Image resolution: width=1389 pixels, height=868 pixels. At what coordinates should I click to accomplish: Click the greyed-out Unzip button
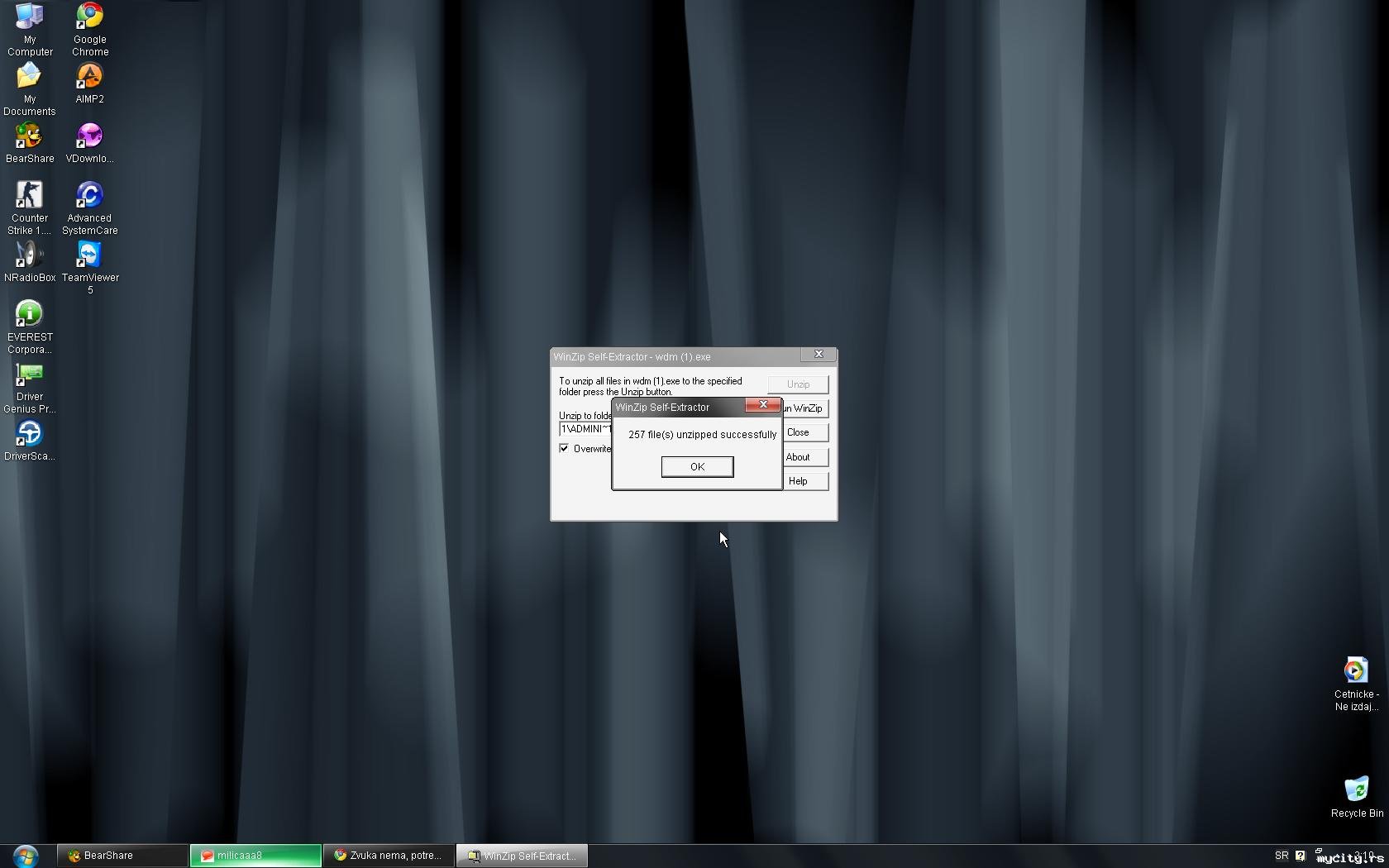tap(798, 384)
